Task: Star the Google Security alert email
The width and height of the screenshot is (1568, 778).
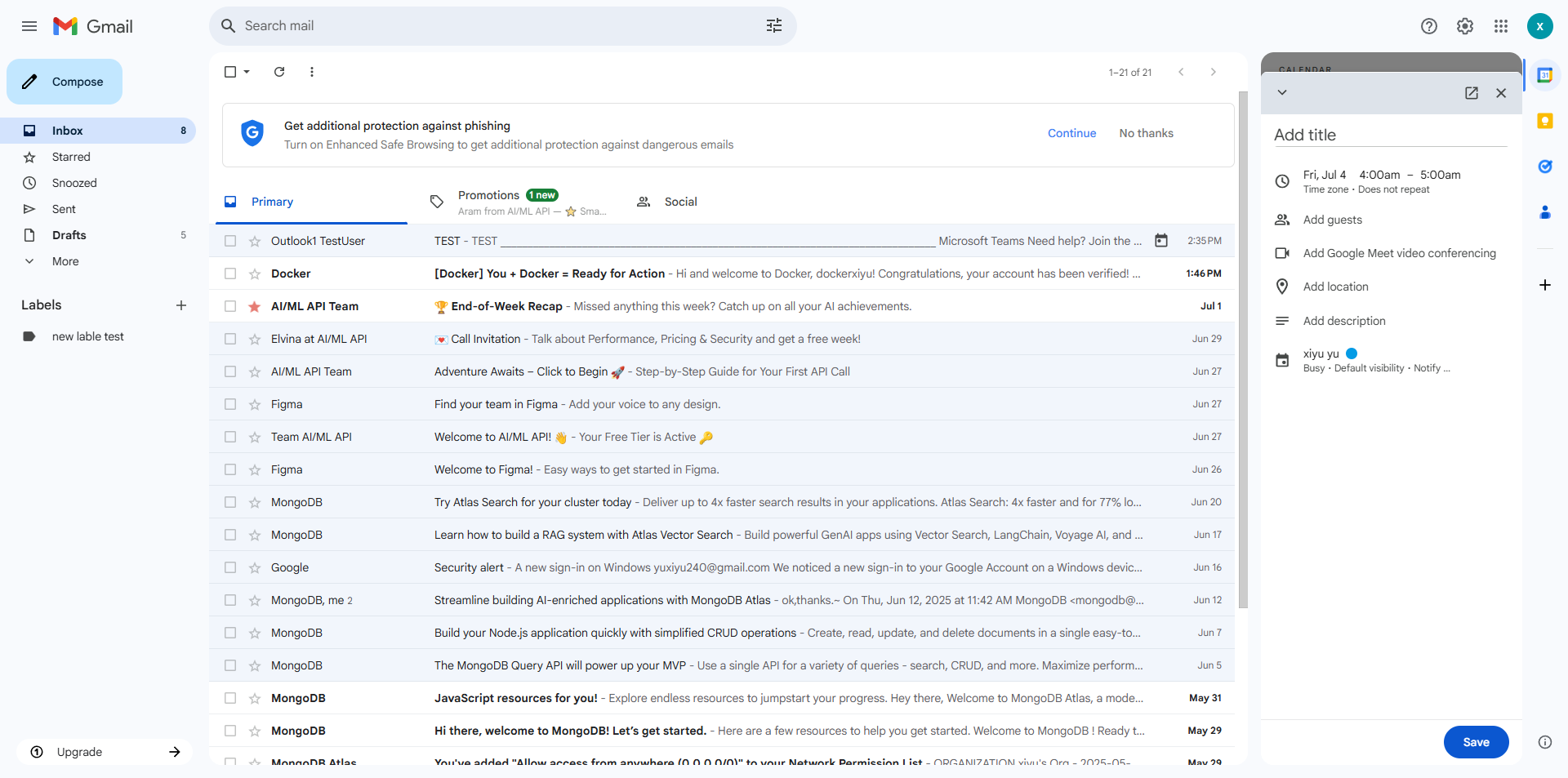Action: point(255,567)
